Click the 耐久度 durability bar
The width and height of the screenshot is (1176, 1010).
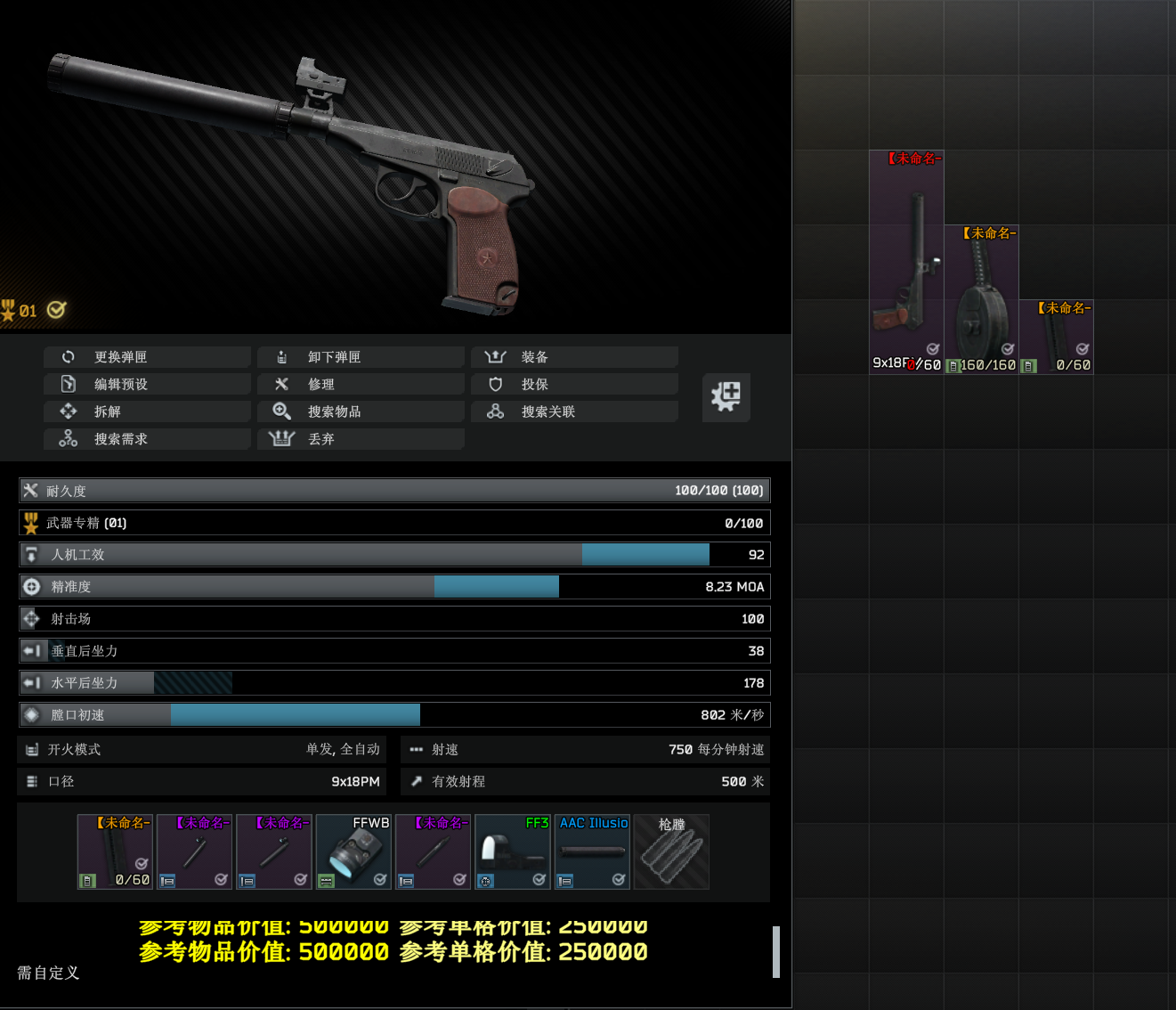[394, 491]
